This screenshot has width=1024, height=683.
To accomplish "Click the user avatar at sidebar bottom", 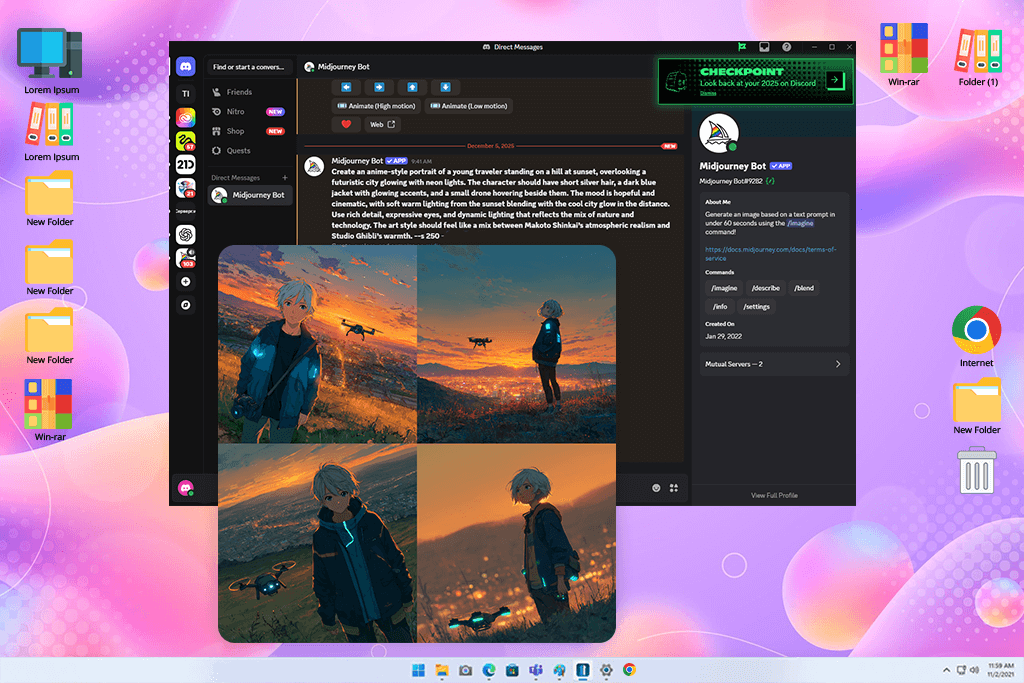I will coord(185,488).
